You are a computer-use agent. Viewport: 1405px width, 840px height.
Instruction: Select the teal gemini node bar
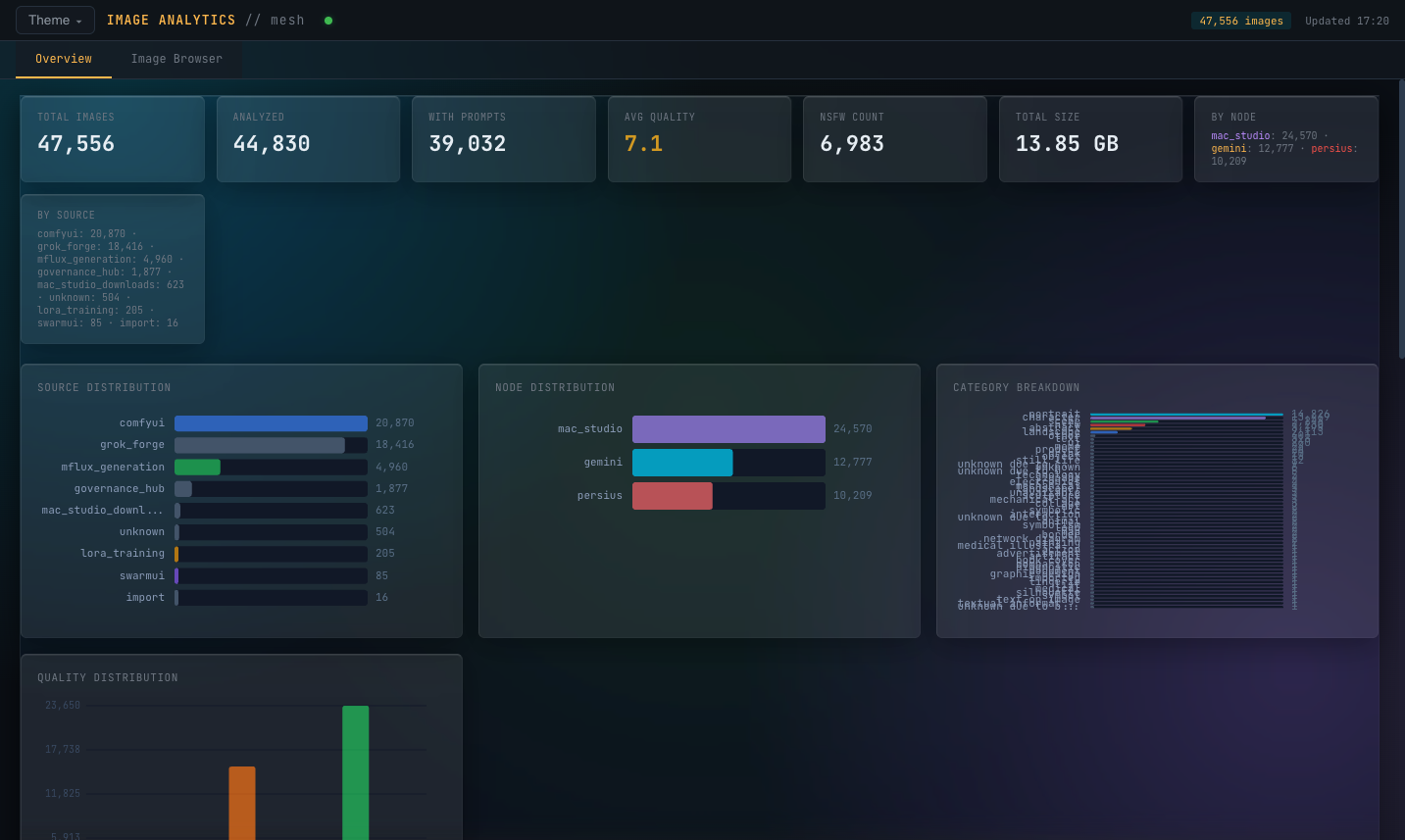click(x=682, y=463)
